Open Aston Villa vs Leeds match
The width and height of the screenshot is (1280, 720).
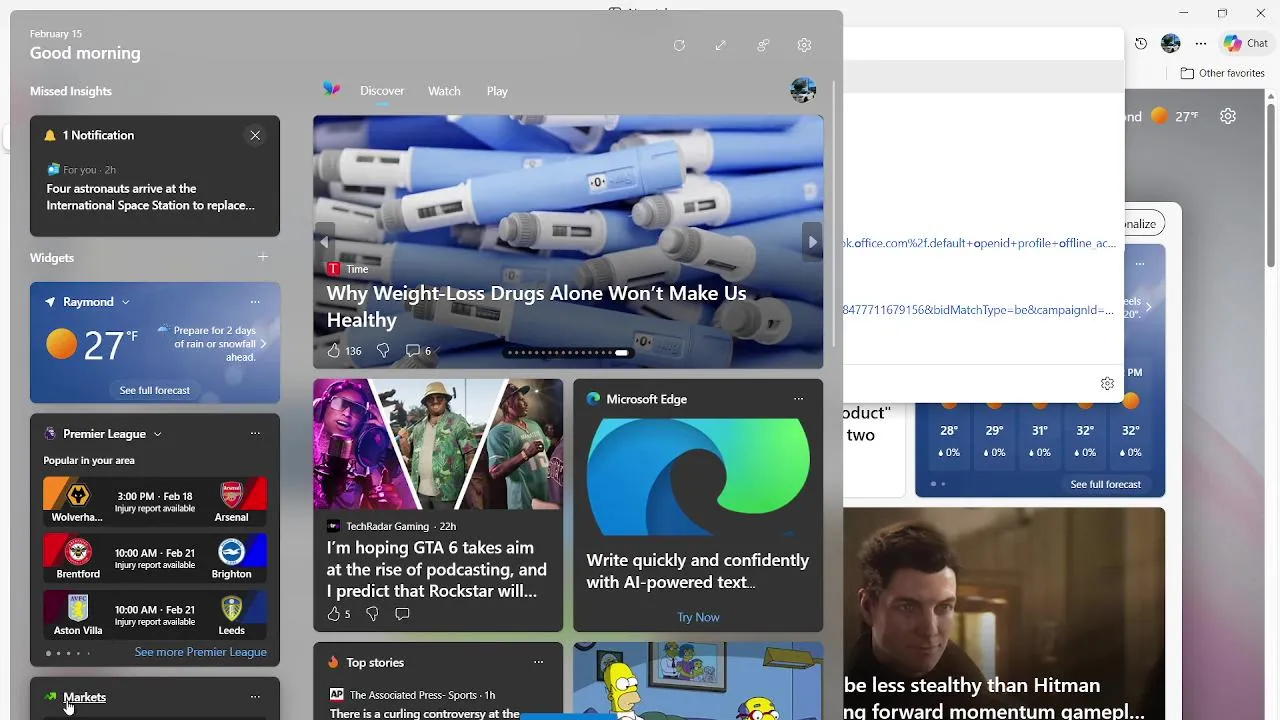(x=155, y=615)
